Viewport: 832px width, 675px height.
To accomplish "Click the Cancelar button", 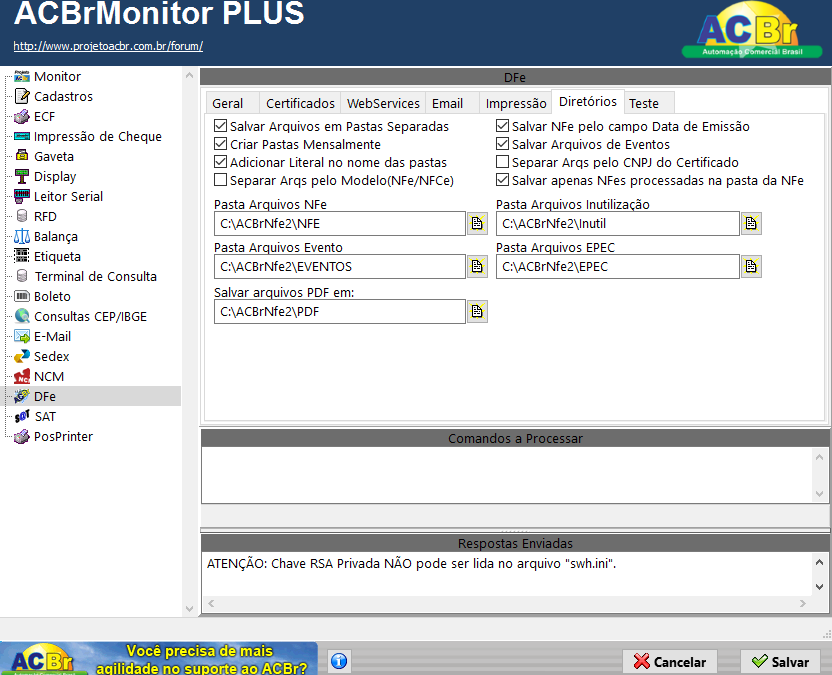I will (670, 662).
